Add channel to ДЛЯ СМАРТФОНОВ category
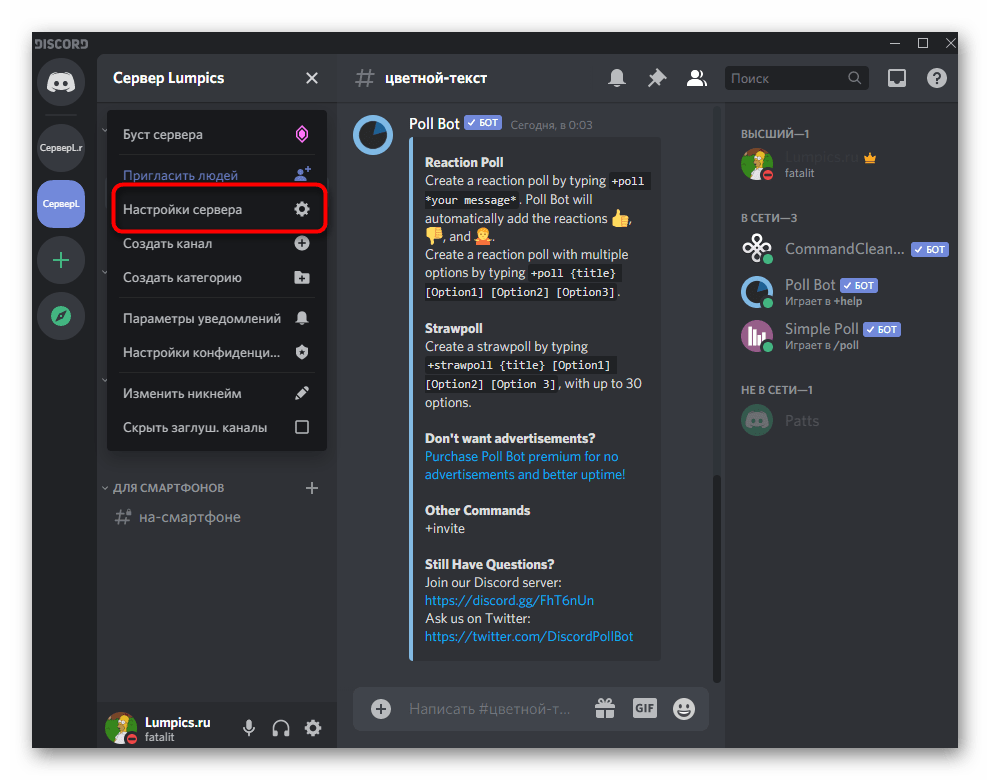The width and height of the screenshot is (990, 780). tap(312, 488)
